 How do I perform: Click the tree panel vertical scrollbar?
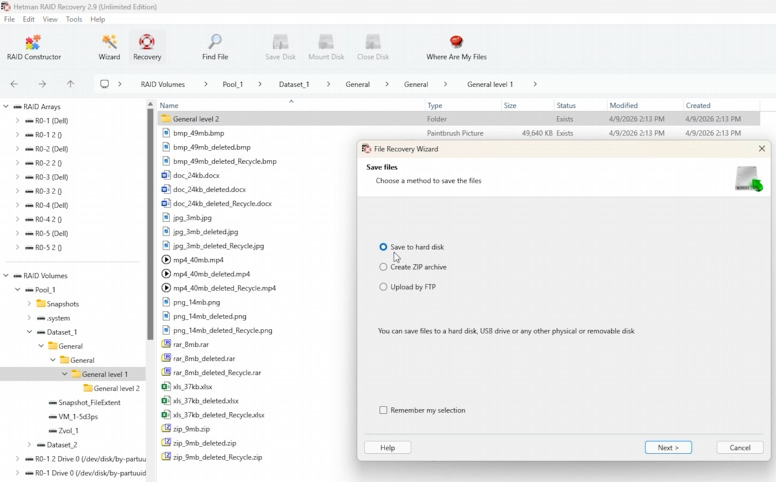point(150,223)
